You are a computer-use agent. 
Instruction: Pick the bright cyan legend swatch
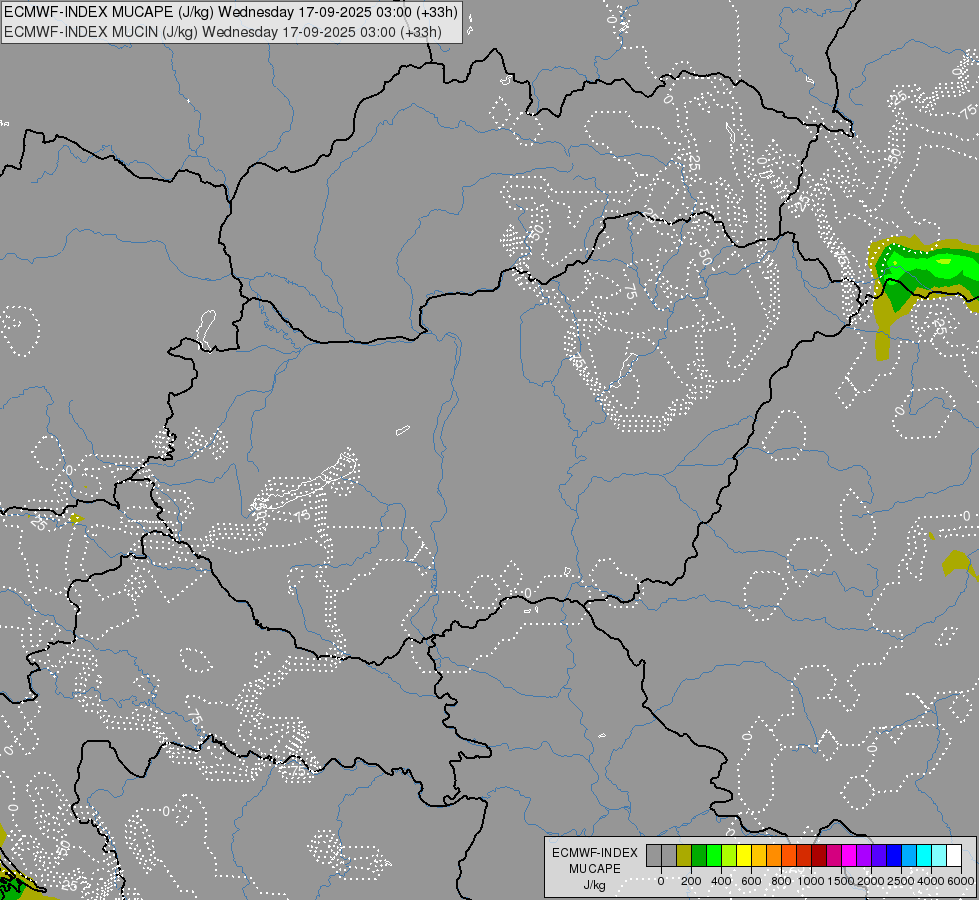point(924,855)
